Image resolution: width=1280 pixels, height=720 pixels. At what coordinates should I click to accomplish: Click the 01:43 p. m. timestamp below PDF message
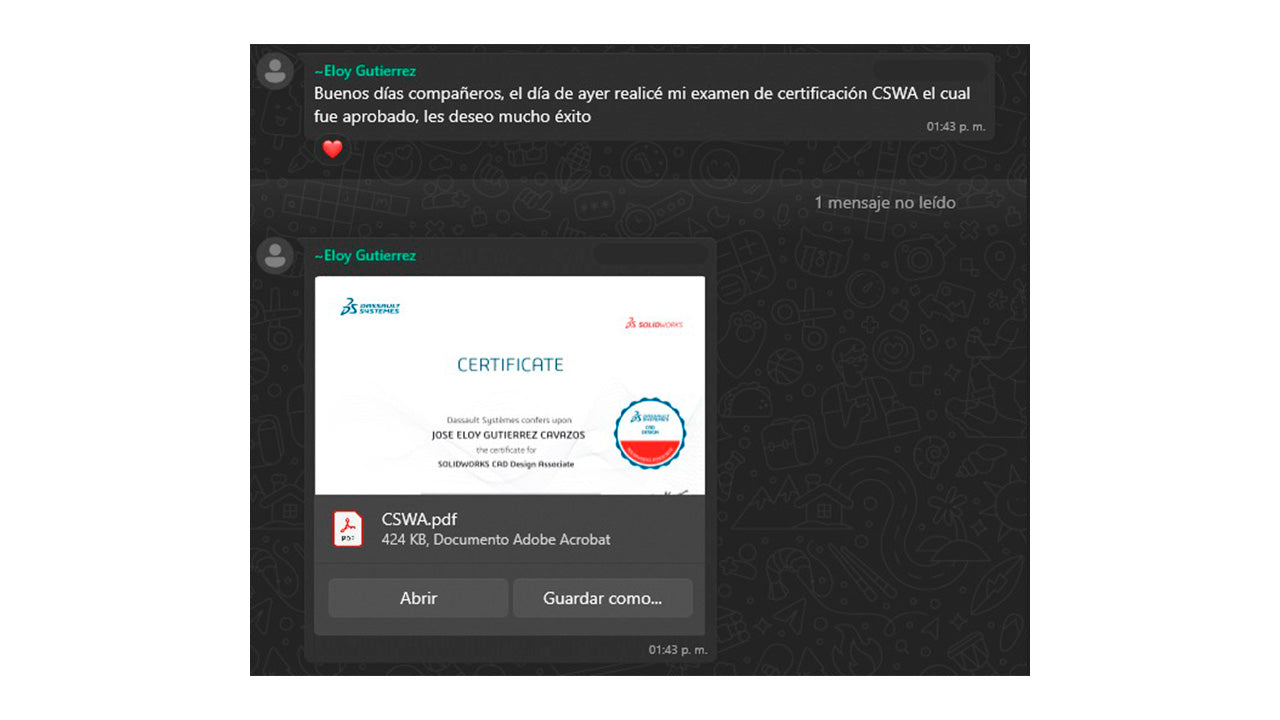tap(677, 650)
